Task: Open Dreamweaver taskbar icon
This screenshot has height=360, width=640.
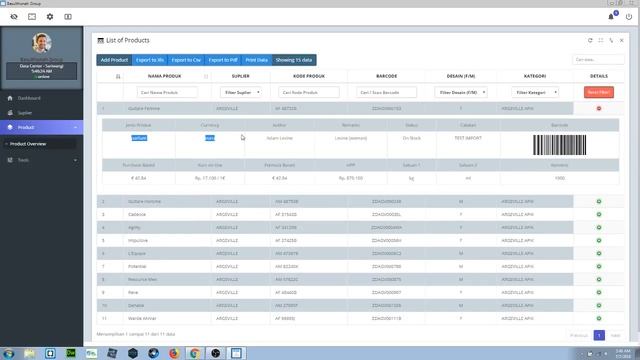Action: coord(71,353)
